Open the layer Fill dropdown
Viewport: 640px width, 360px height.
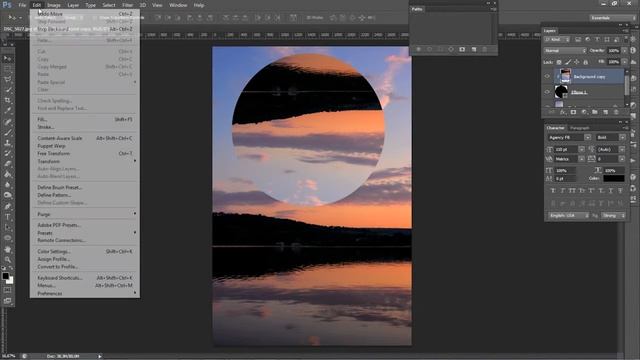coord(624,62)
